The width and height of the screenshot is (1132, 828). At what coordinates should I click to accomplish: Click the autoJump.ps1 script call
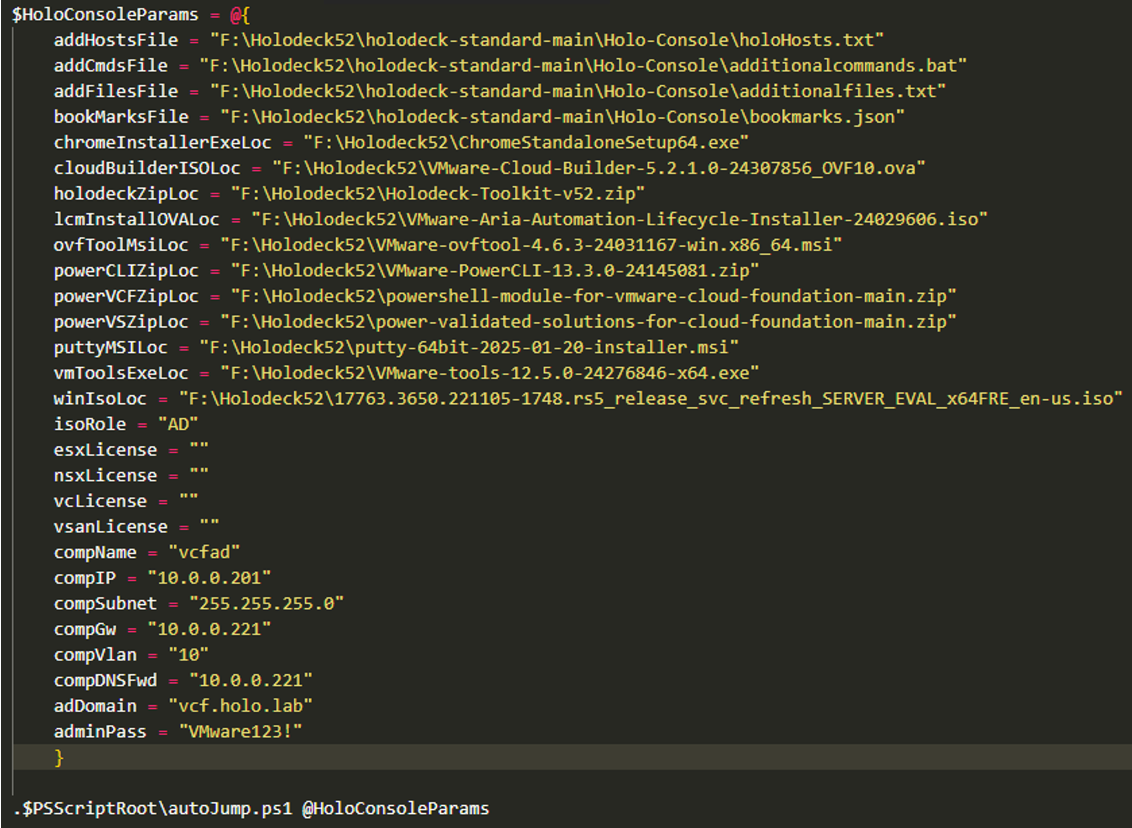[152, 809]
